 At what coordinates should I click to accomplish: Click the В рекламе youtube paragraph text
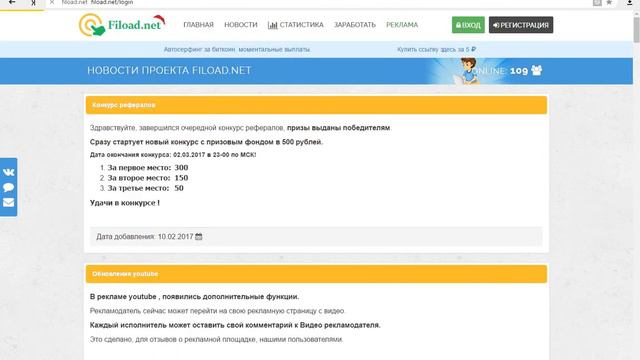coord(194,297)
